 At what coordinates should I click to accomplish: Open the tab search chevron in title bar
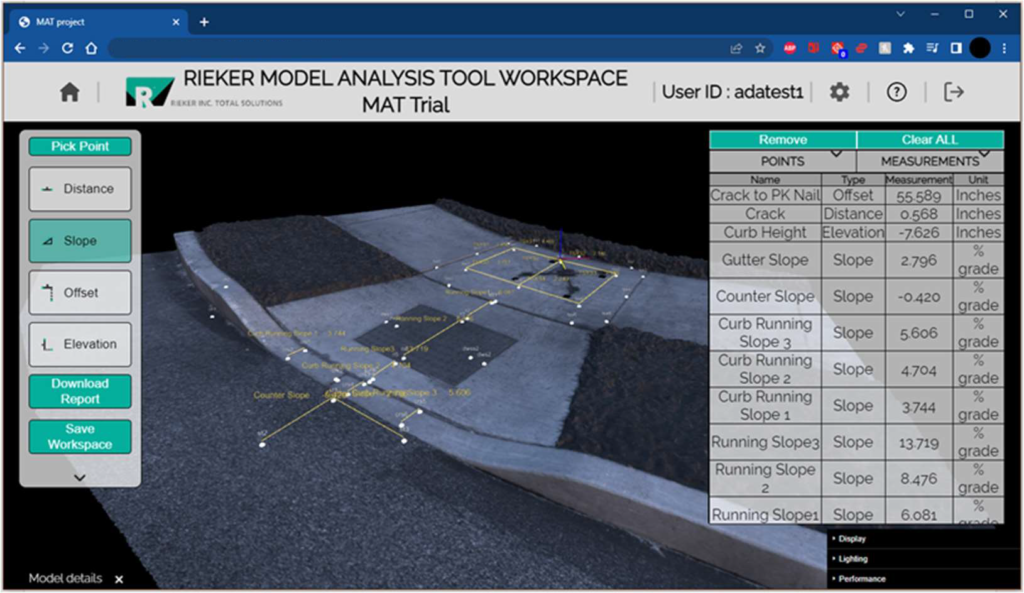(901, 14)
